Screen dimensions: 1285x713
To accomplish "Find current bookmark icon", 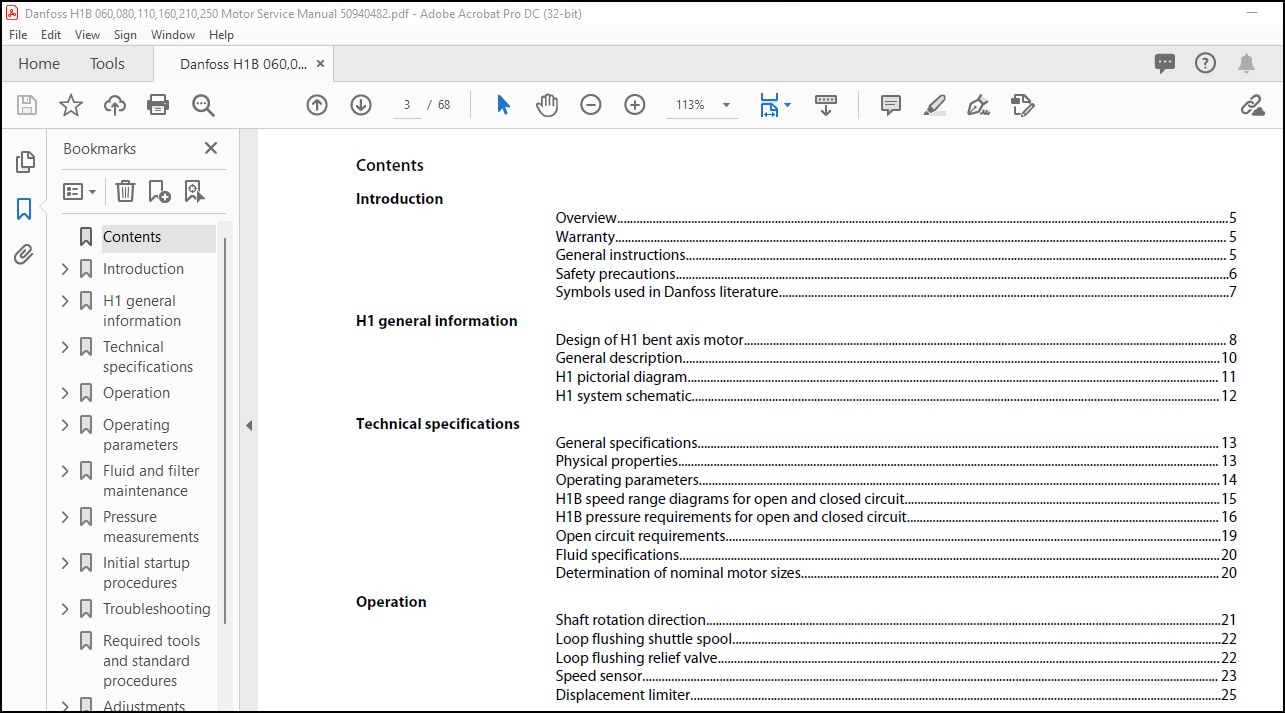I will (194, 191).
